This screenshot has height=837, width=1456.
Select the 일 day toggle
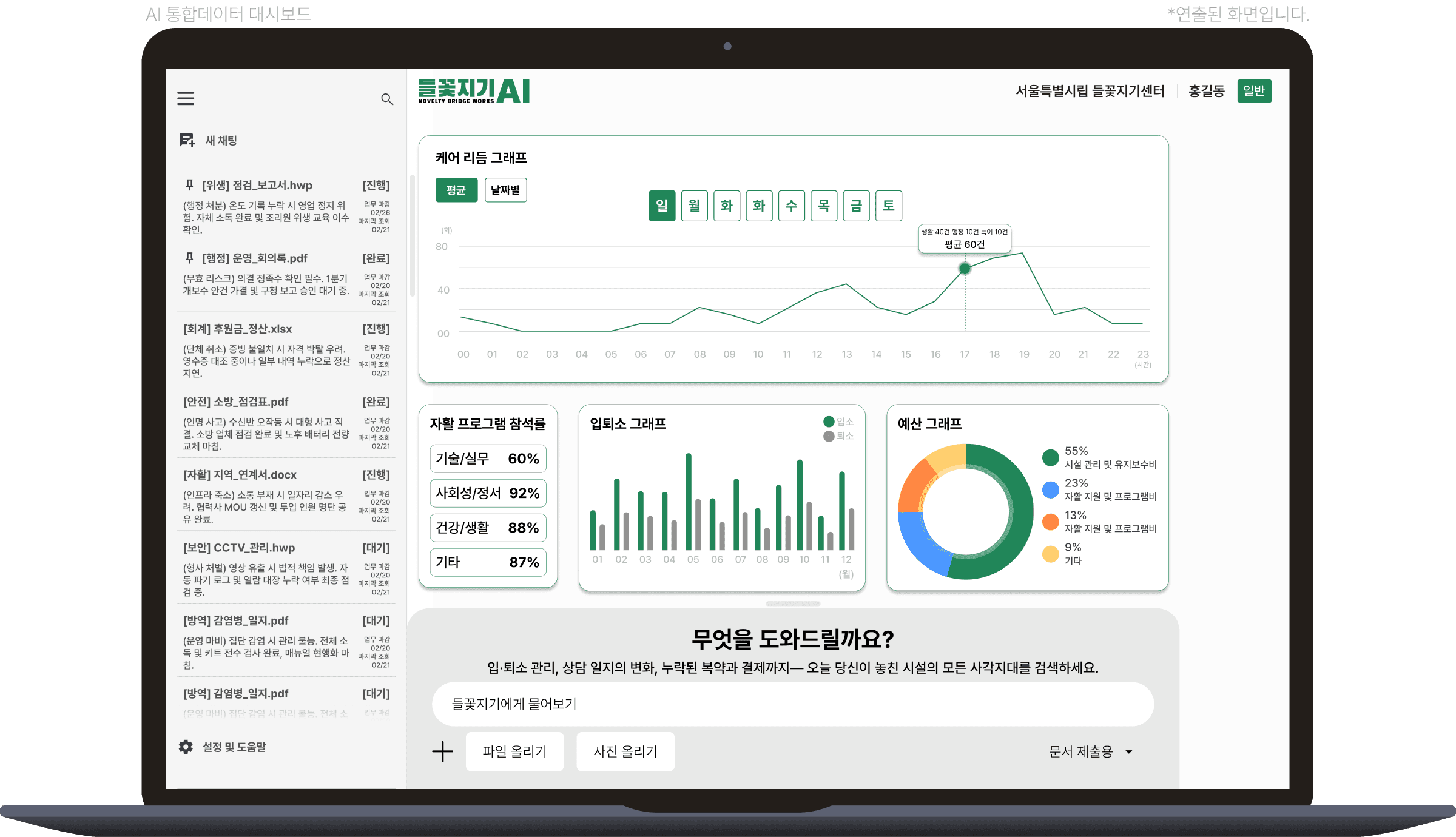click(x=662, y=206)
